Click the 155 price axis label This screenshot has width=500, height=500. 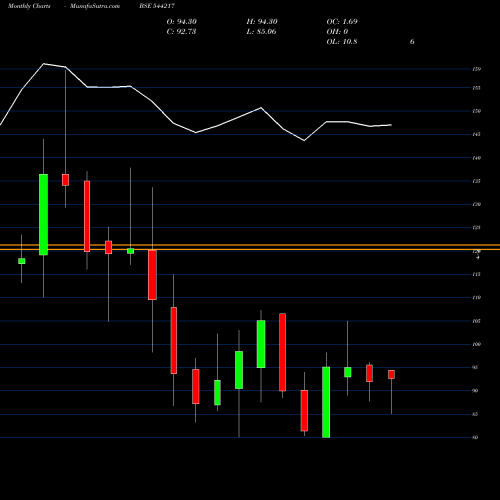(476, 88)
